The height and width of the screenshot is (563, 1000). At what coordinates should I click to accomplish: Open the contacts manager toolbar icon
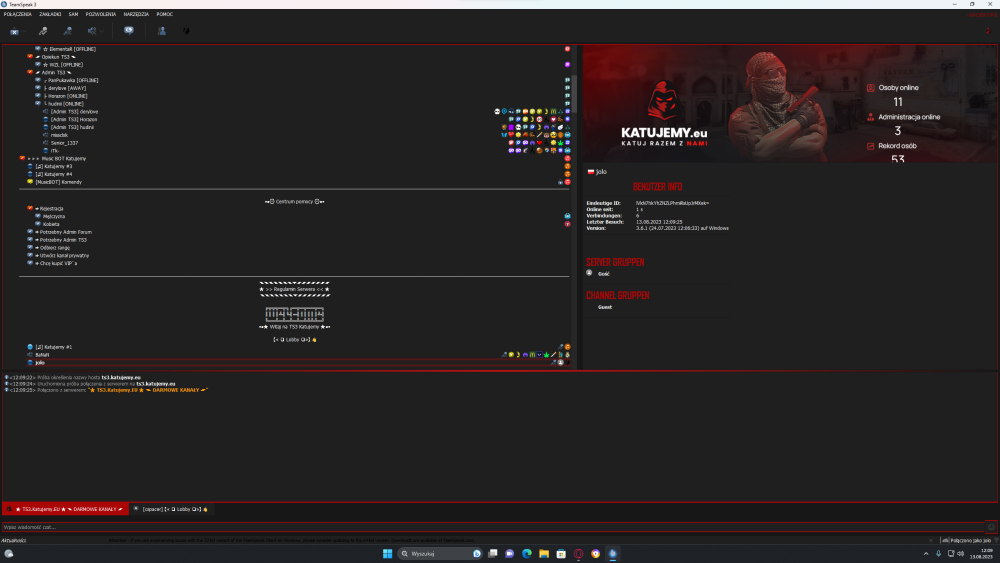point(162,31)
